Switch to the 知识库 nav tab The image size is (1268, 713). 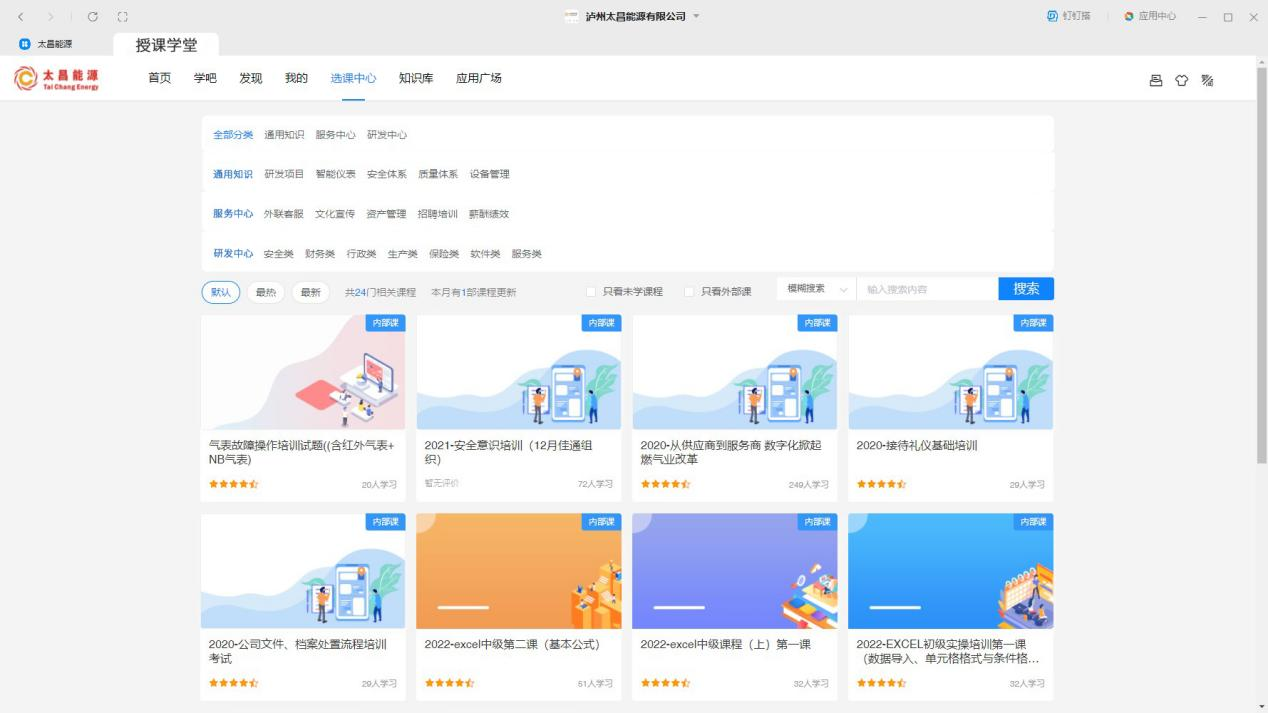click(416, 78)
